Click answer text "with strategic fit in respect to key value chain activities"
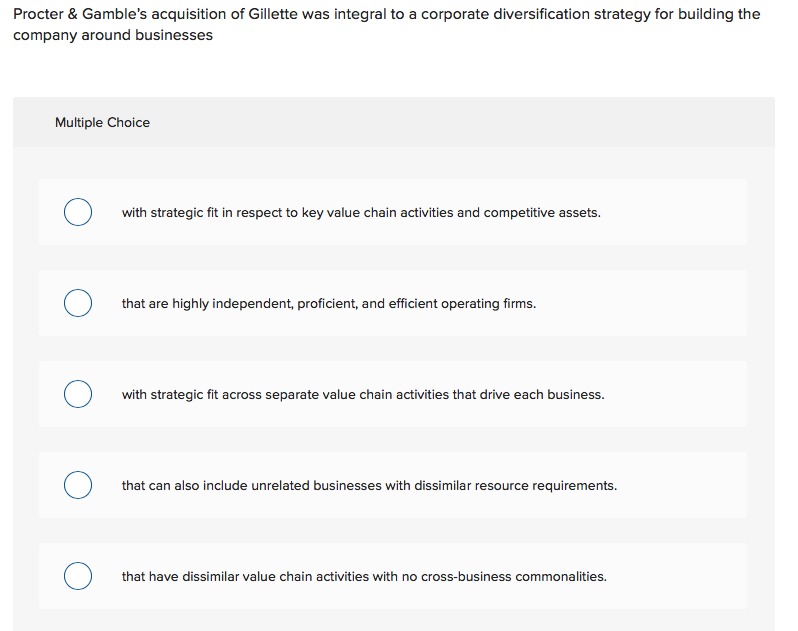Screen dimensions: 798x631 pyautogui.click(x=300, y=212)
